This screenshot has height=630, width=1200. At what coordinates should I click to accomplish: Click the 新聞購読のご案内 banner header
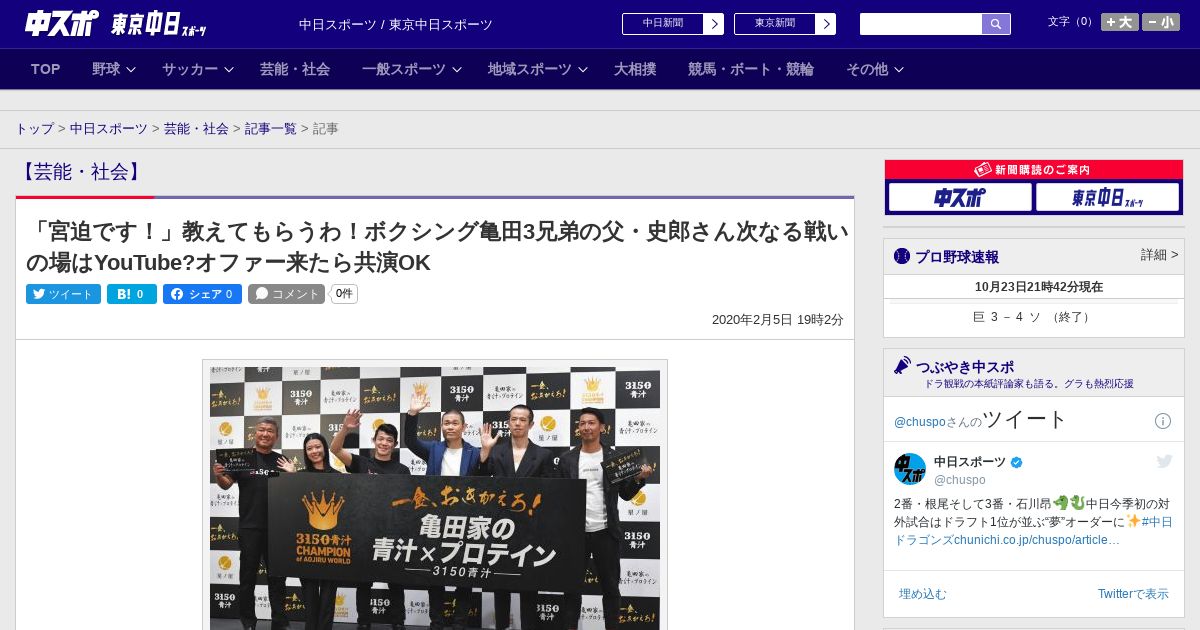click(1034, 170)
